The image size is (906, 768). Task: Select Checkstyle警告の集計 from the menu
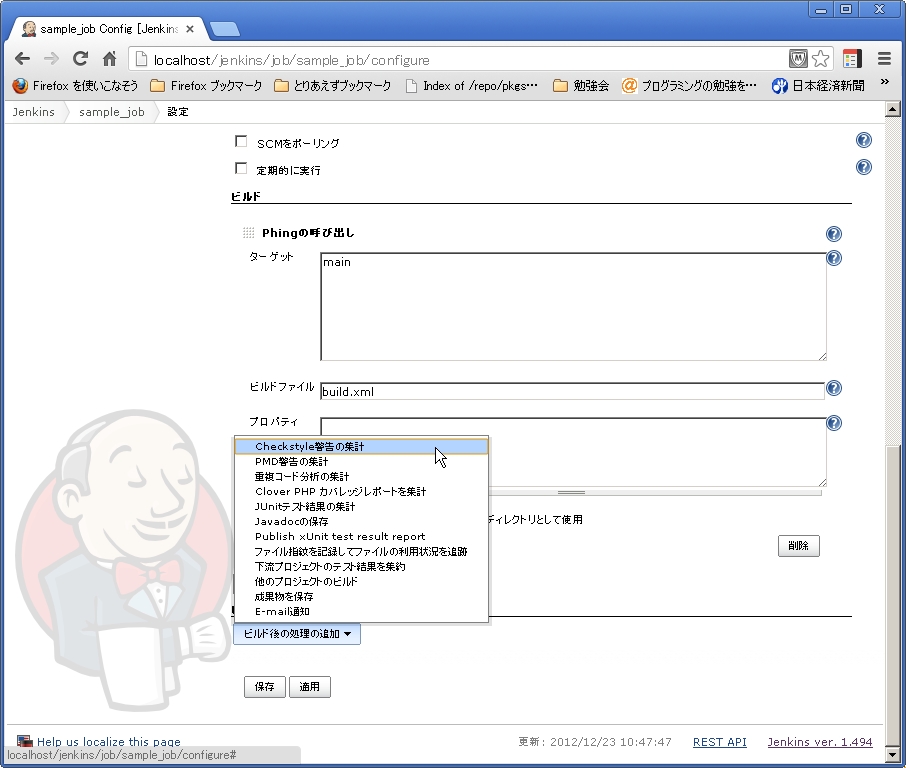point(362,447)
